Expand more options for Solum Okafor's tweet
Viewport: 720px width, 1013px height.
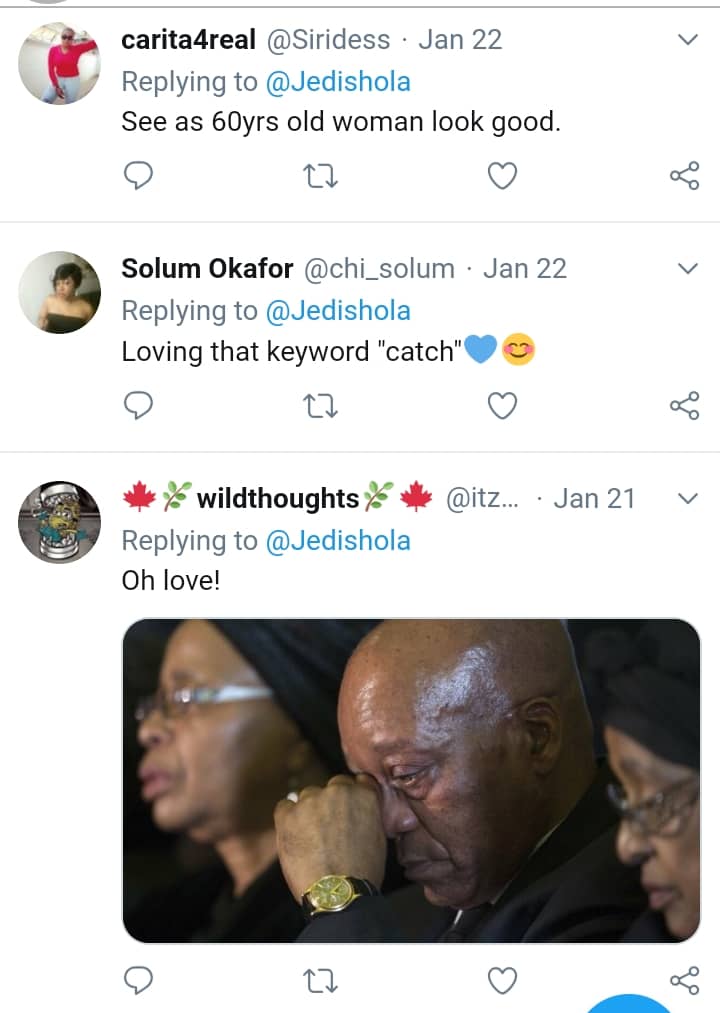click(x=687, y=269)
